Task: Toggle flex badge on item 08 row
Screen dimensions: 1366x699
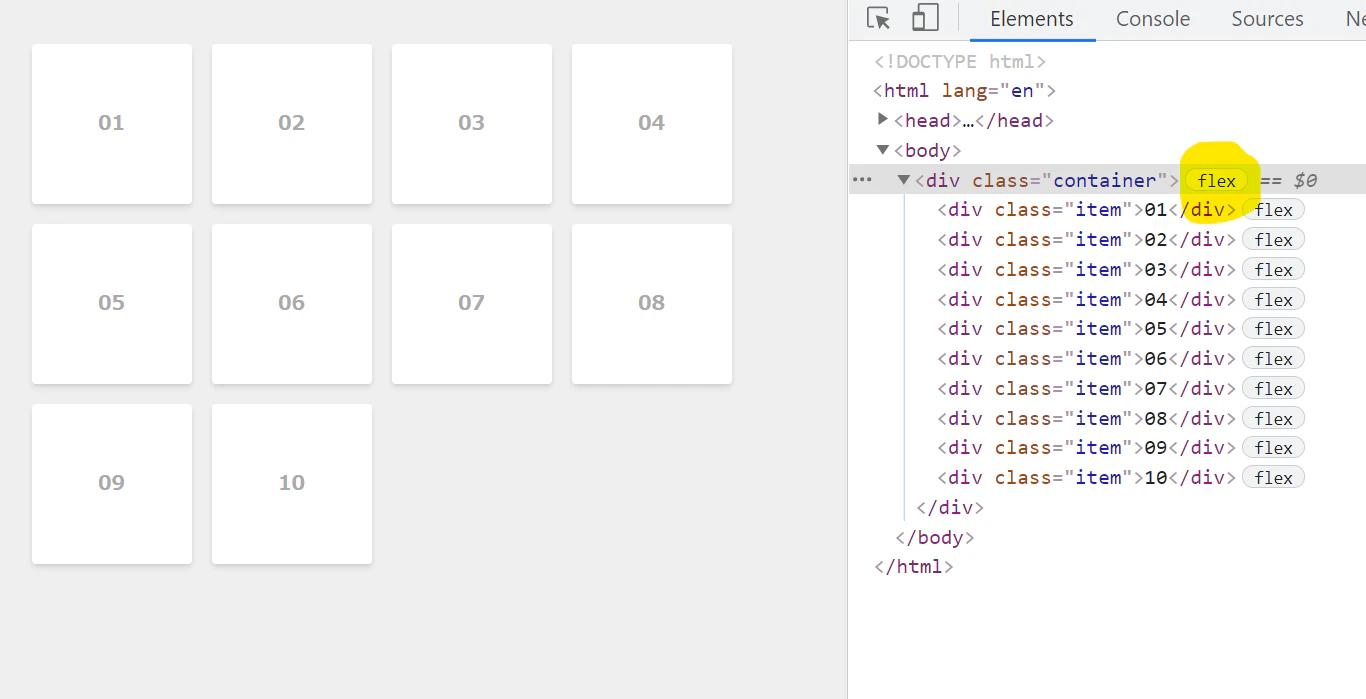Action: coord(1273,419)
